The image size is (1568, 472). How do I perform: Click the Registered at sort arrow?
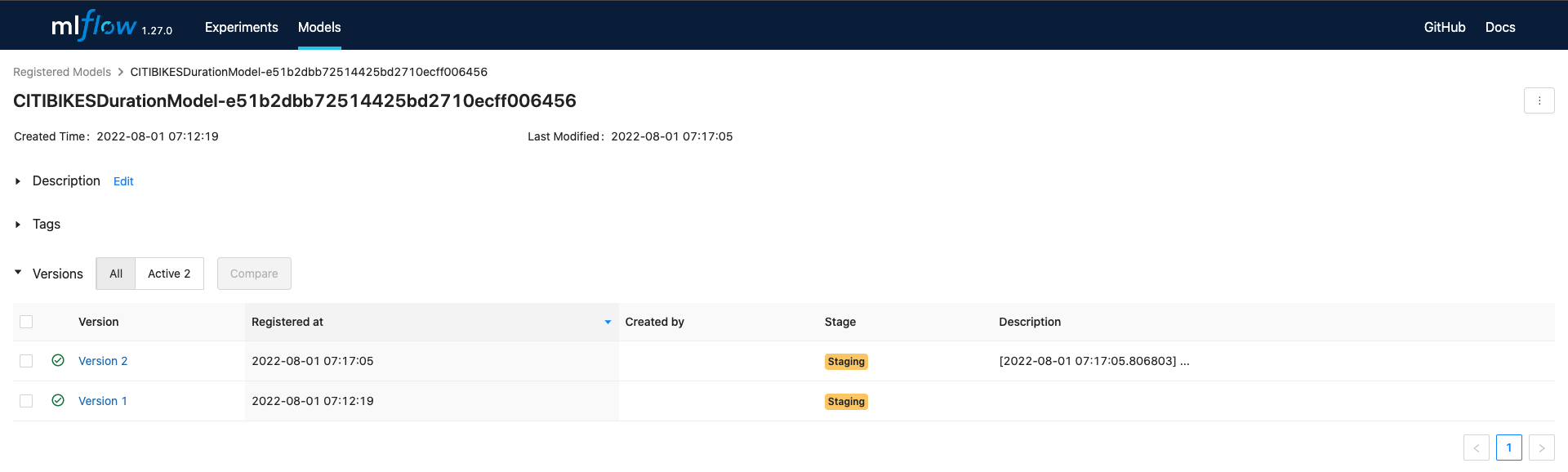[608, 323]
